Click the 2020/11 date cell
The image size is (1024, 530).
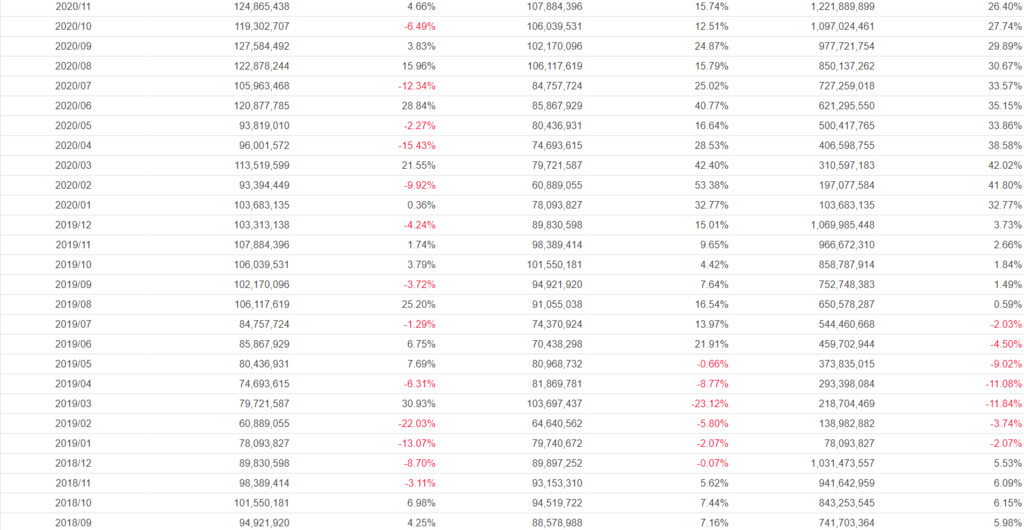coord(74,6)
